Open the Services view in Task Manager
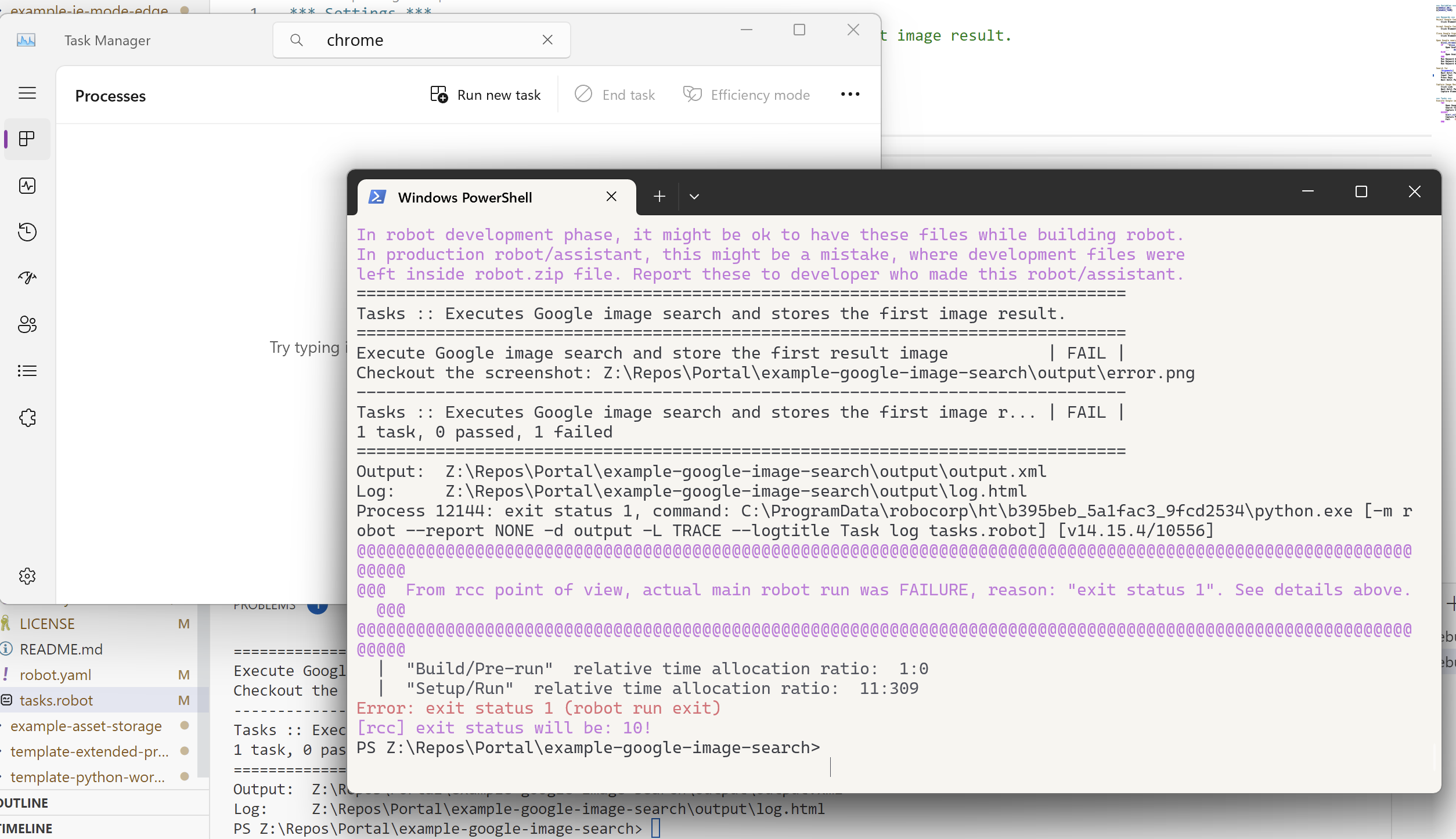Screen dimensions: 1456x839 pyautogui.click(x=27, y=417)
